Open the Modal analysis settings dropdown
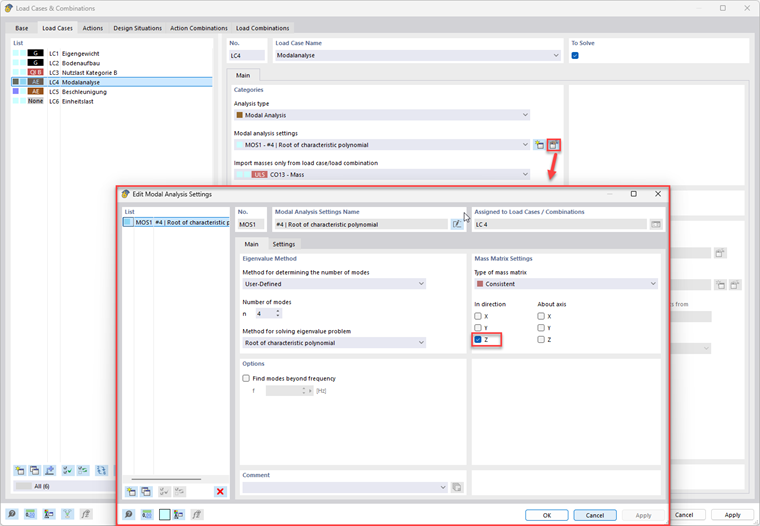 382,145
